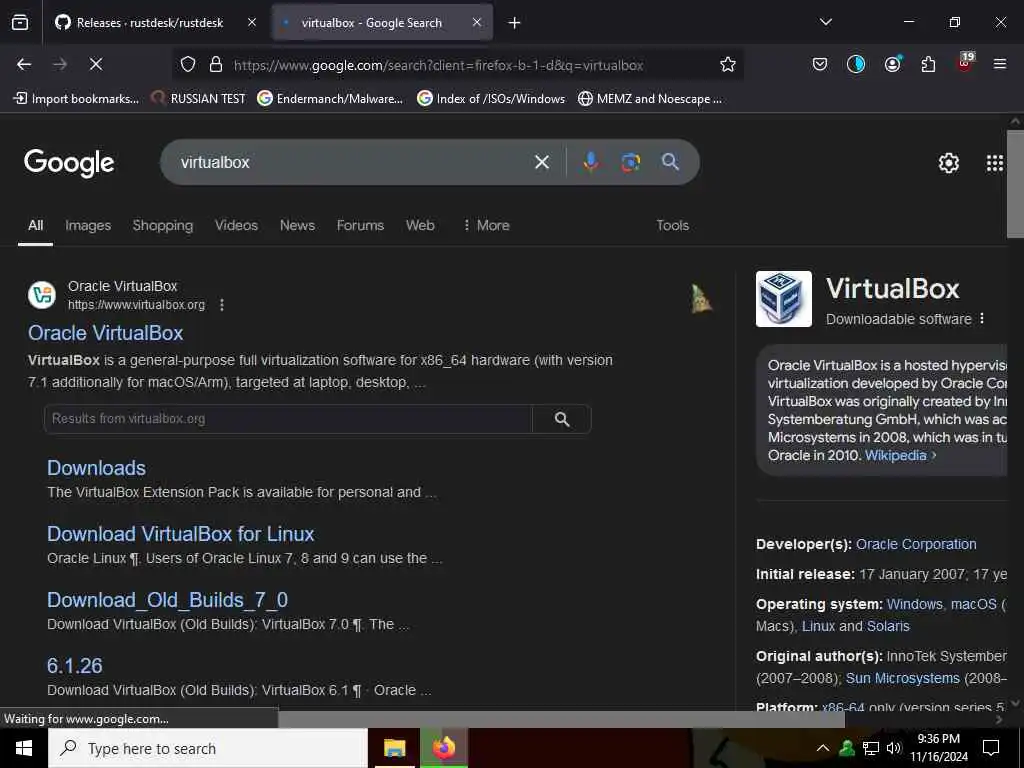Open Sun Microsystems link

[903, 679]
